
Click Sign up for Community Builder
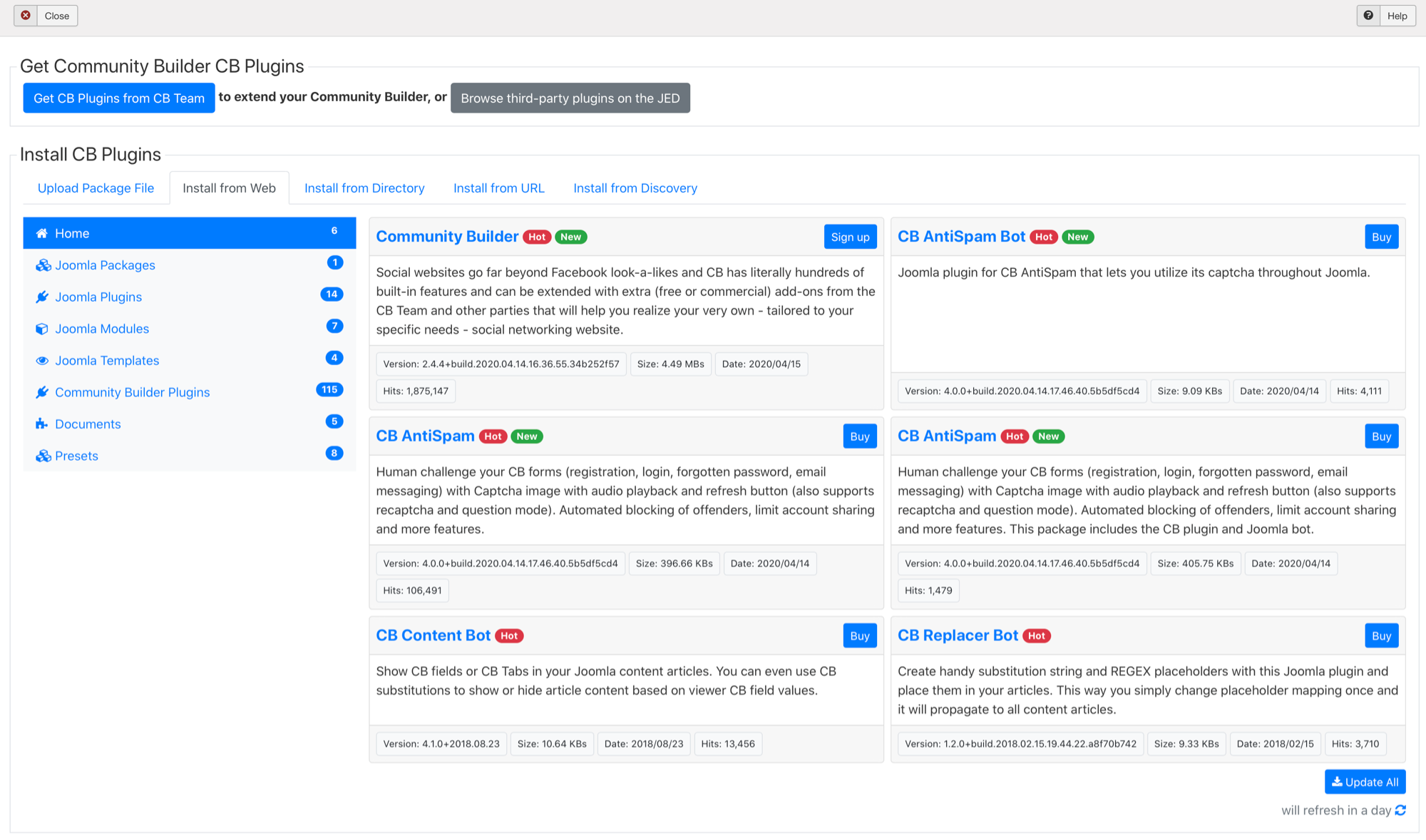(850, 237)
